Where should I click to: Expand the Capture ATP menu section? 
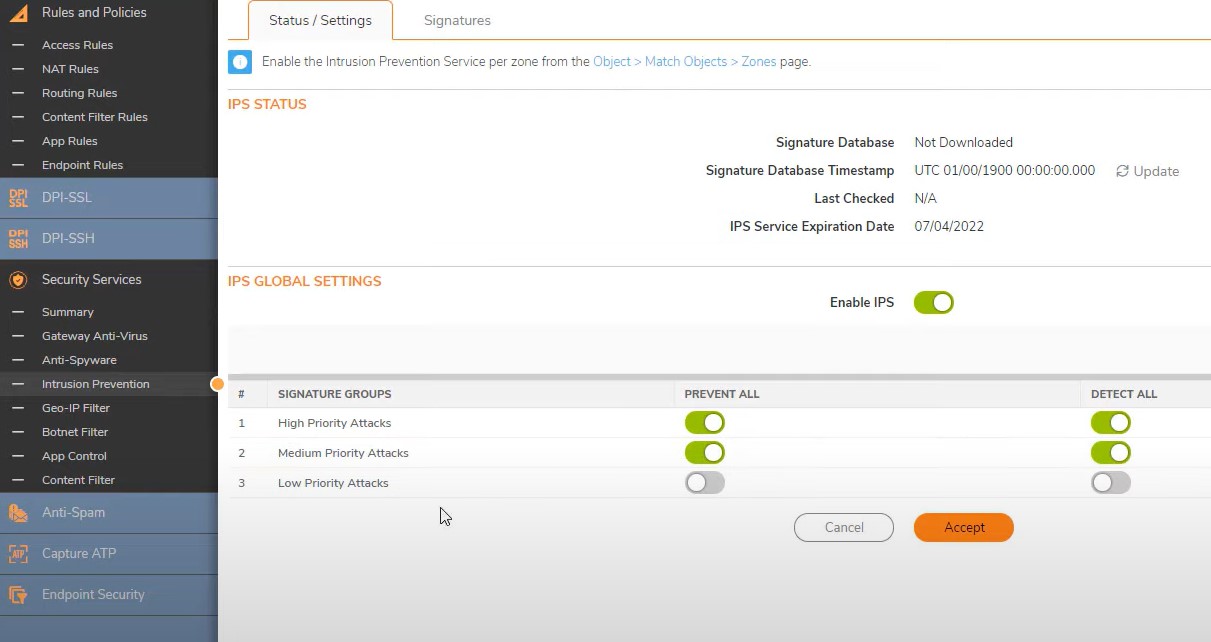[x=79, y=554]
